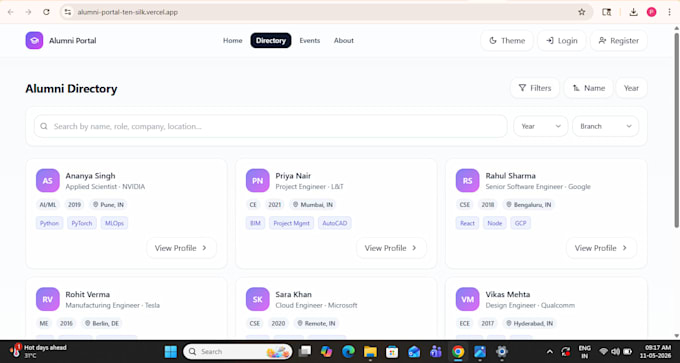680x363 pixels.
Task: Click the Pune, IN location chip
Action: click(108, 205)
